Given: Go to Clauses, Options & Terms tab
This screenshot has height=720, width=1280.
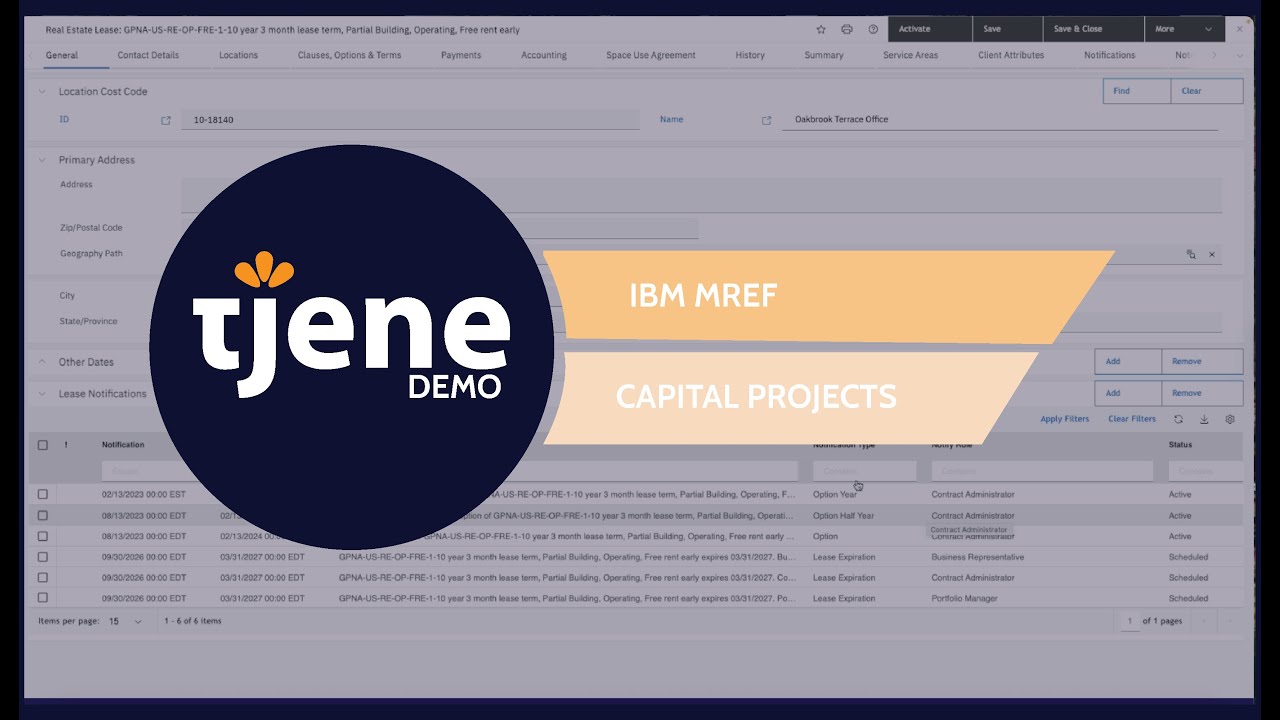Looking at the screenshot, I should click(349, 55).
